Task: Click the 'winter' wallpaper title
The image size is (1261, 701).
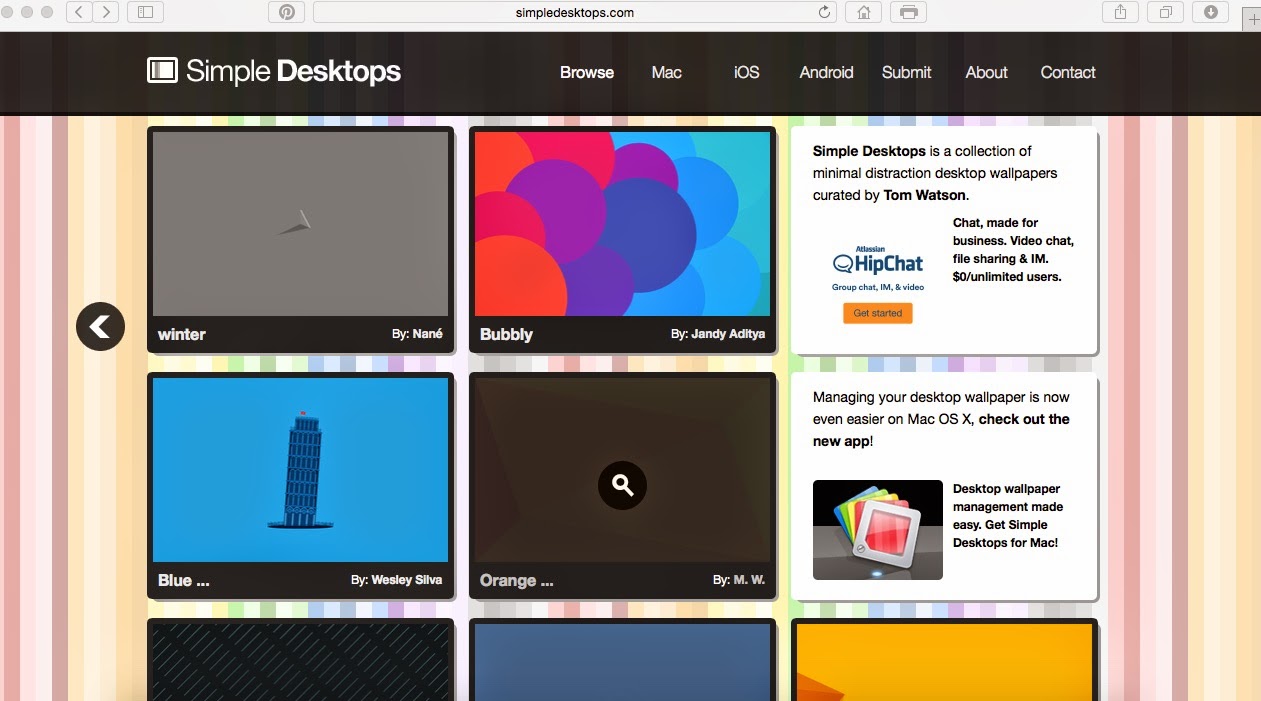Action: pyautogui.click(x=181, y=334)
